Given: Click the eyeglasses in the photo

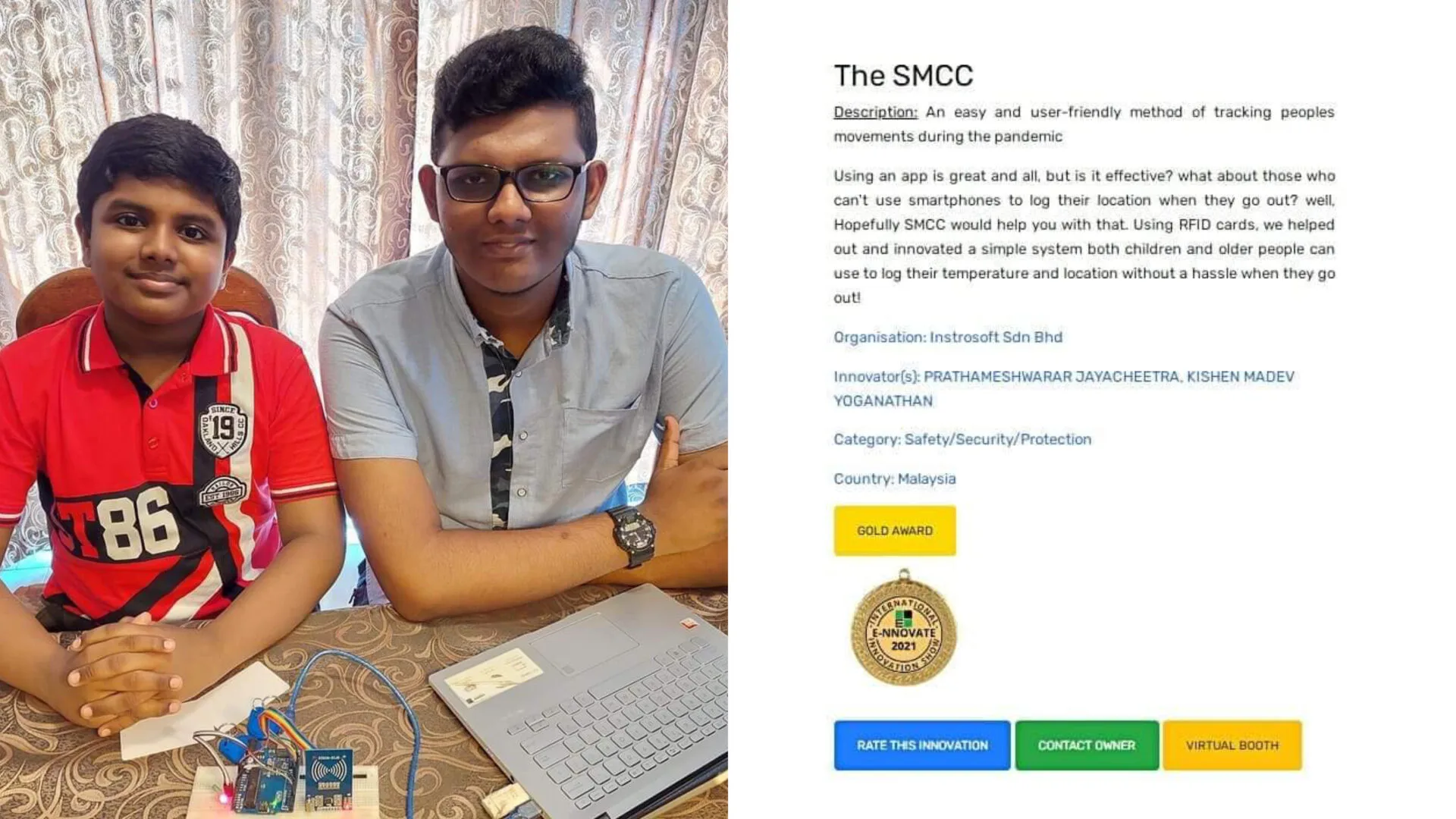Looking at the screenshot, I should (x=512, y=182).
